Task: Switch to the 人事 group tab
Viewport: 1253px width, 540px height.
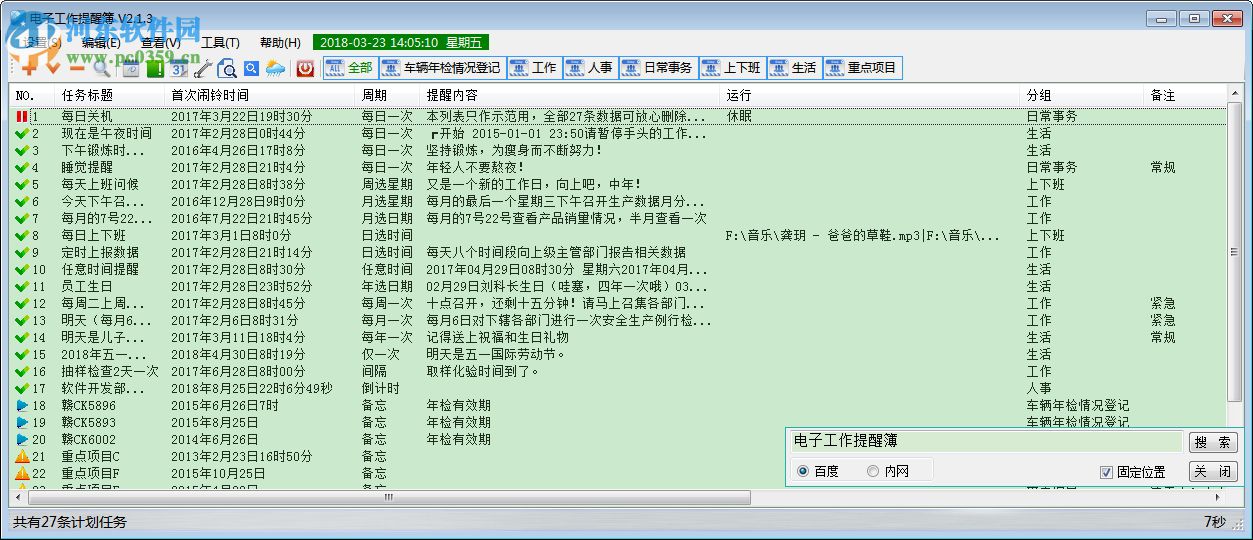Action: pos(589,68)
